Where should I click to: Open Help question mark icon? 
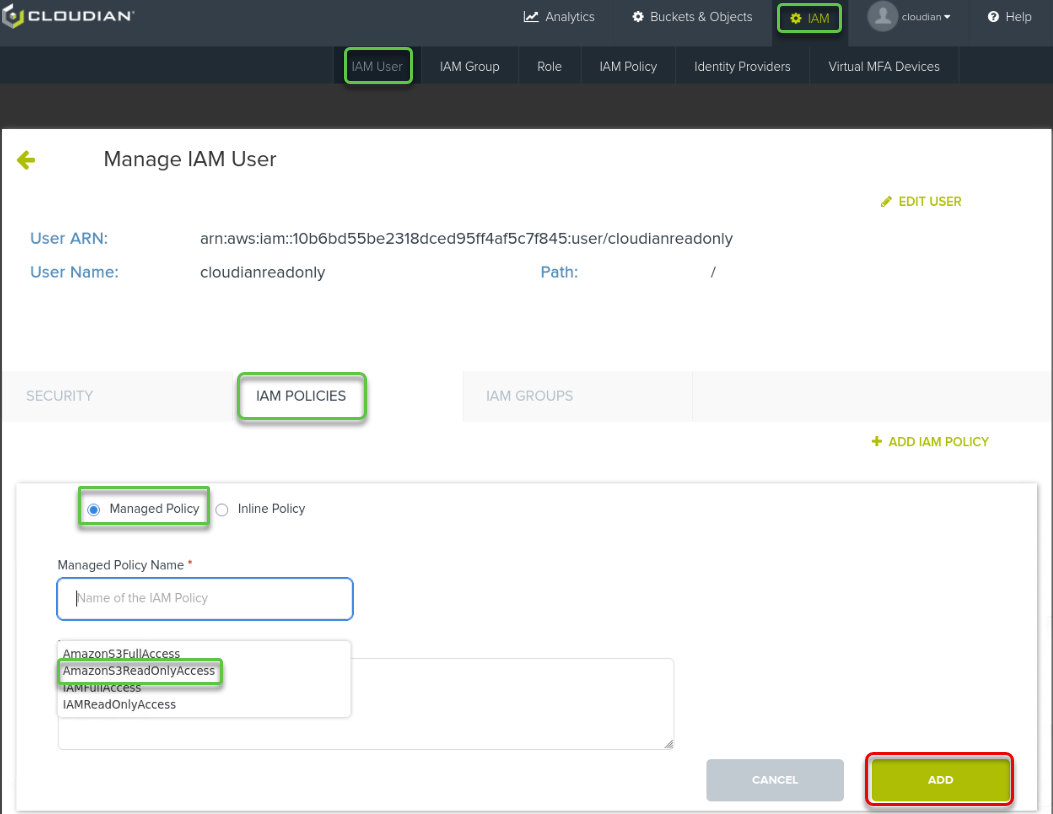pos(993,17)
